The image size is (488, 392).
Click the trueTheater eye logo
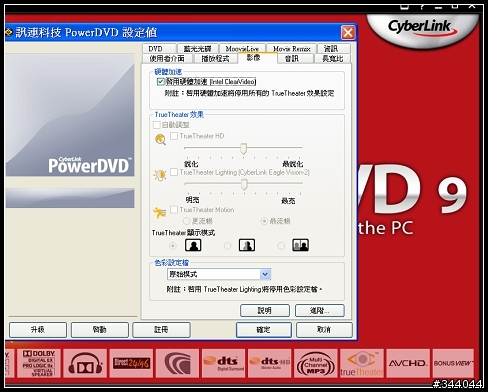362,363
